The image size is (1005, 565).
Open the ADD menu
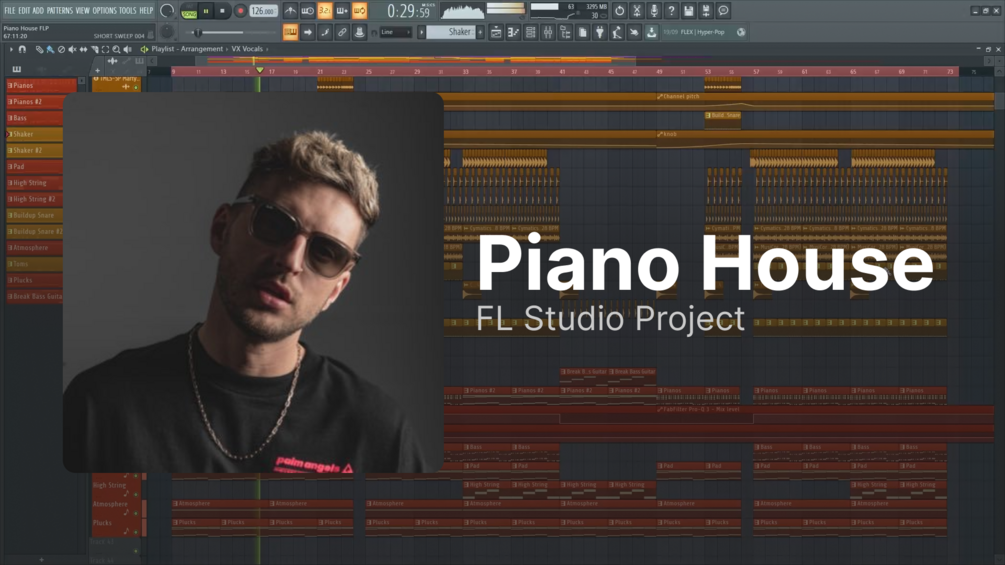click(38, 11)
